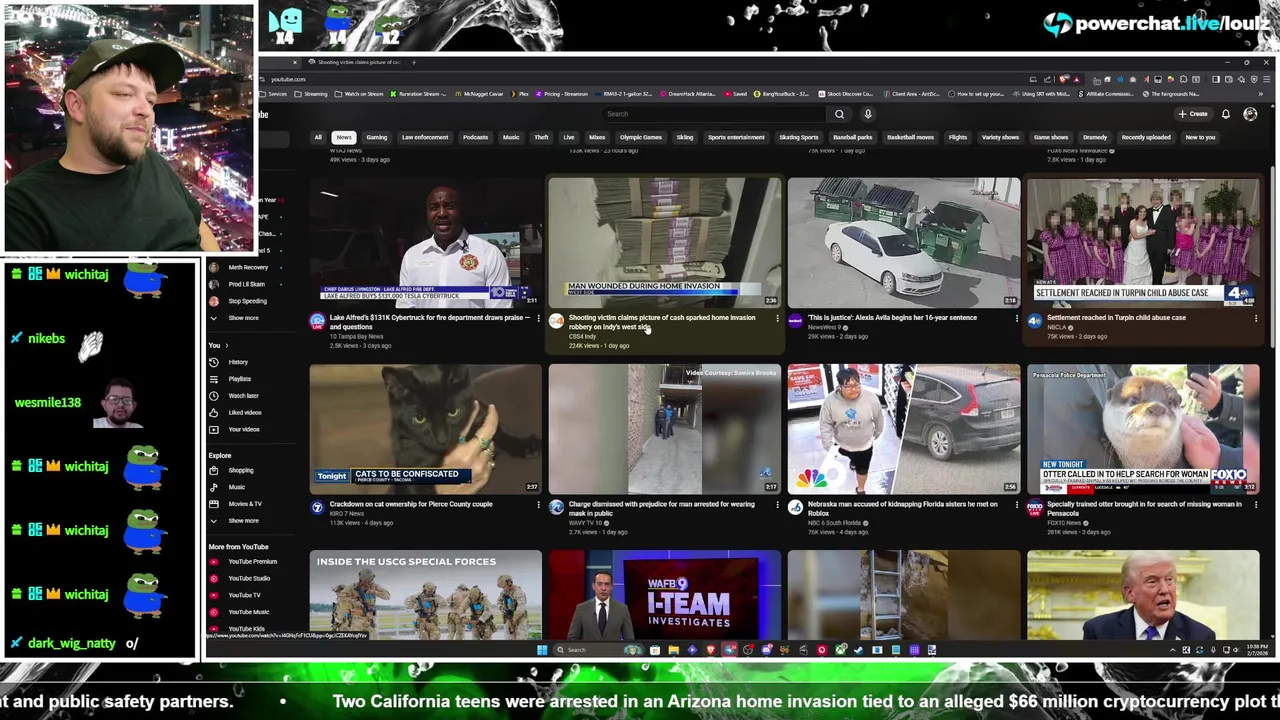Open more options for Roblox kidnapping video
This screenshot has width=1280, height=720.
pos(1016,505)
